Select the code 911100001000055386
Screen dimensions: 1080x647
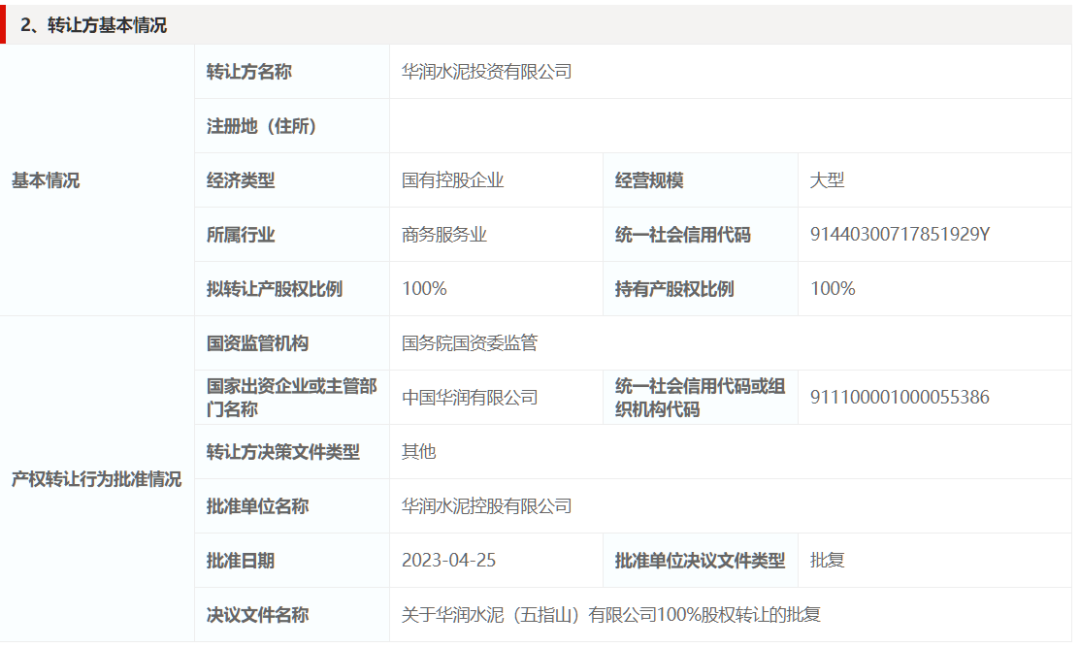[900, 397]
